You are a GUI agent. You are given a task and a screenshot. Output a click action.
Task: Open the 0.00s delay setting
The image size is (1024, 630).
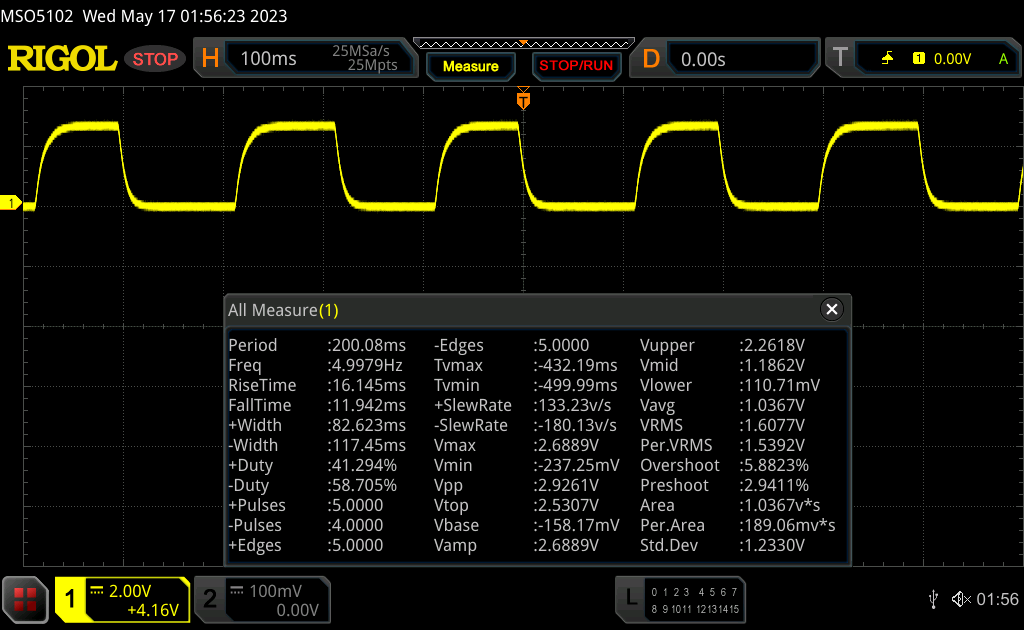[x=703, y=59]
